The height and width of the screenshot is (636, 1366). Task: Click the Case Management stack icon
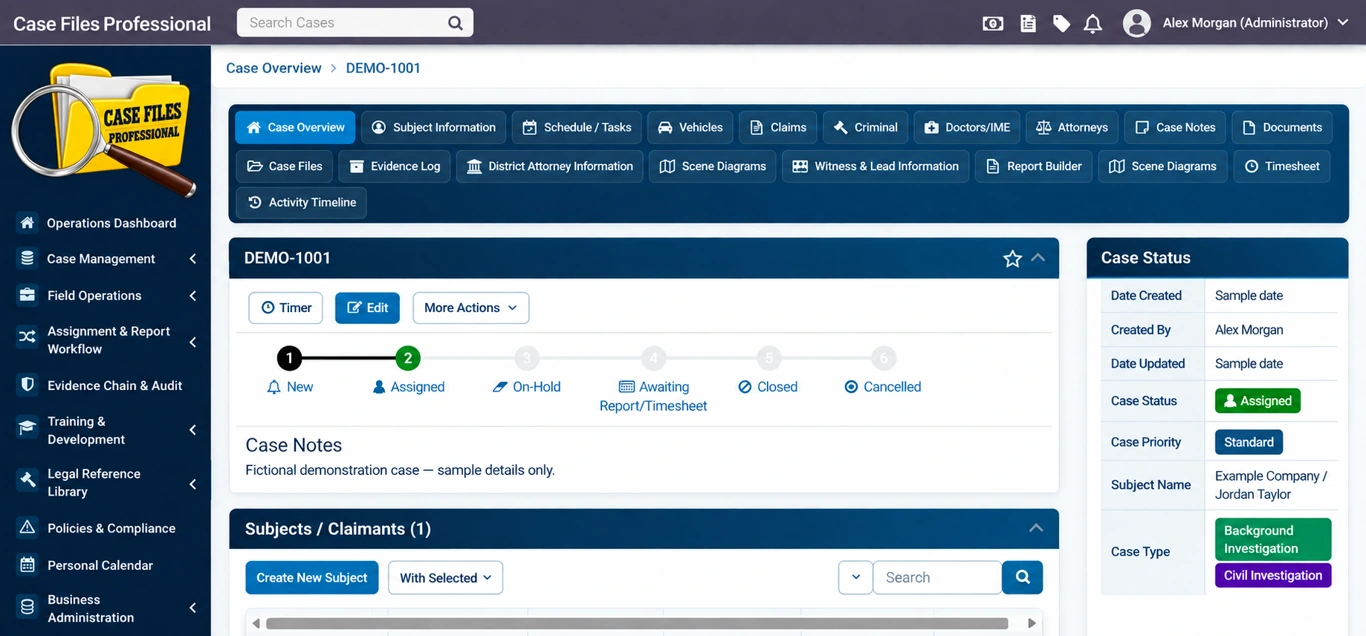point(28,258)
